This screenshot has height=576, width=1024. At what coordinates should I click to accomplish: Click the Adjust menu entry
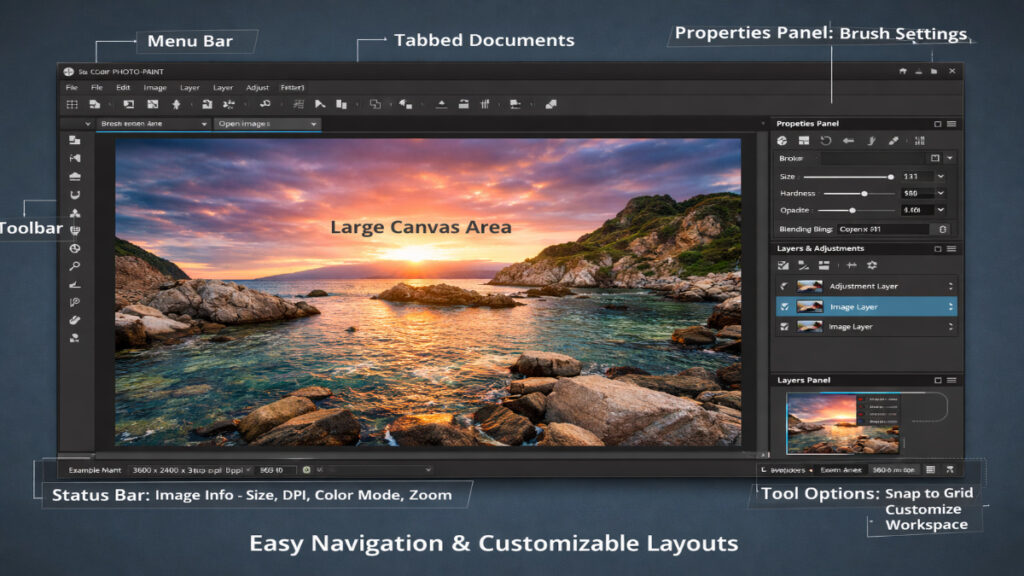257,87
